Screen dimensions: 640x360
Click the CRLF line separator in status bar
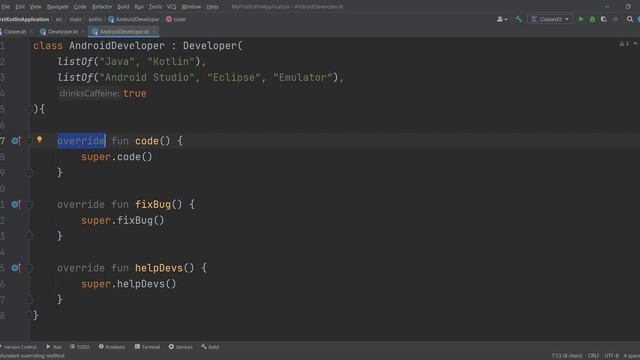point(593,356)
